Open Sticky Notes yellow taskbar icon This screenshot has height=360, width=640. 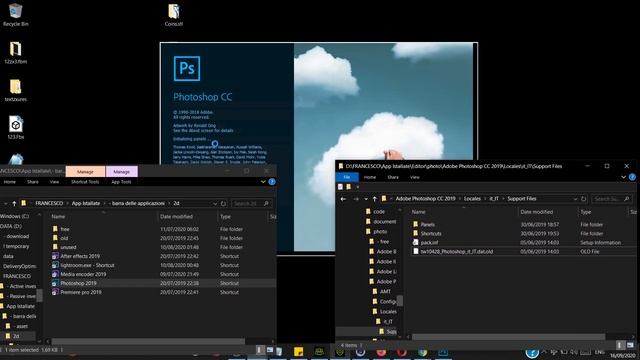click(x=298, y=352)
